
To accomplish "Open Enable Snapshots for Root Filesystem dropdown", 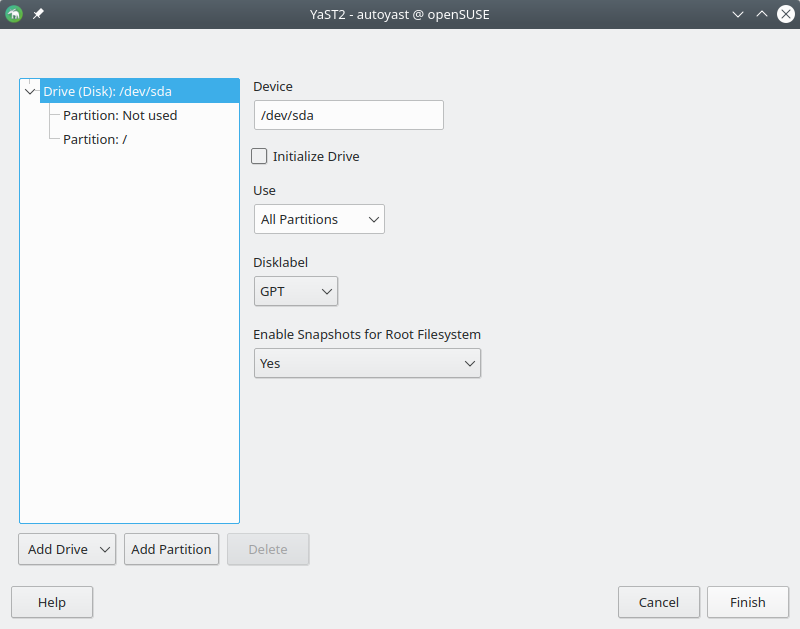I will click(x=367, y=363).
